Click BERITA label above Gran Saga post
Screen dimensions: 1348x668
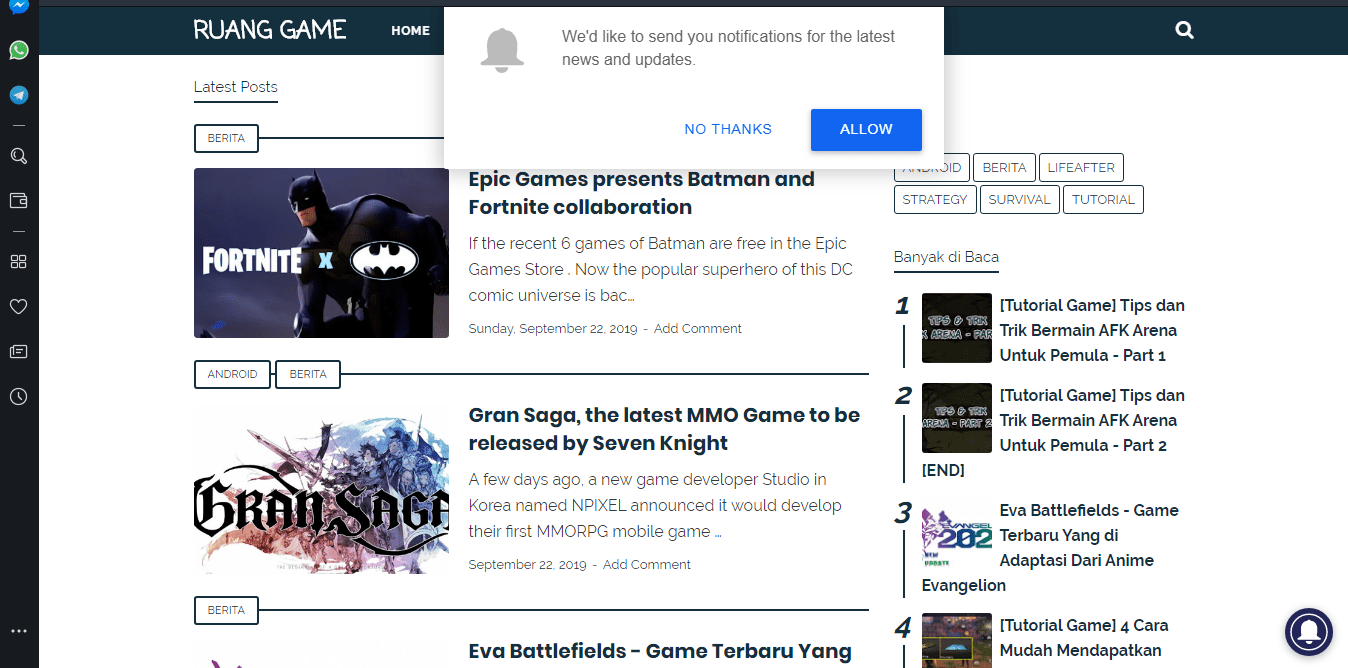click(x=308, y=374)
